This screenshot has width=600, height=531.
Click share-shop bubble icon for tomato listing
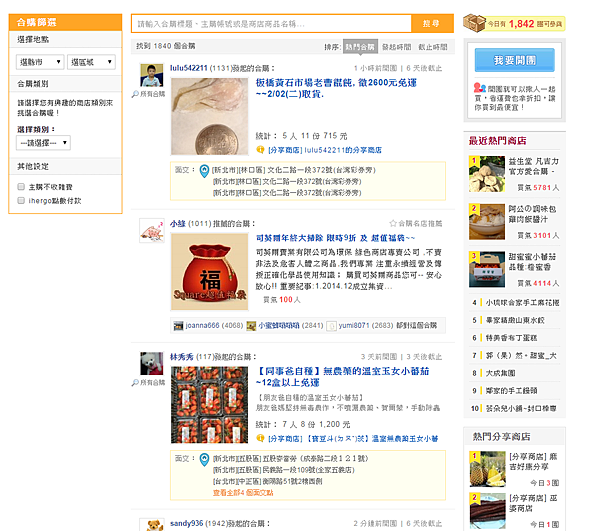(x=261, y=438)
